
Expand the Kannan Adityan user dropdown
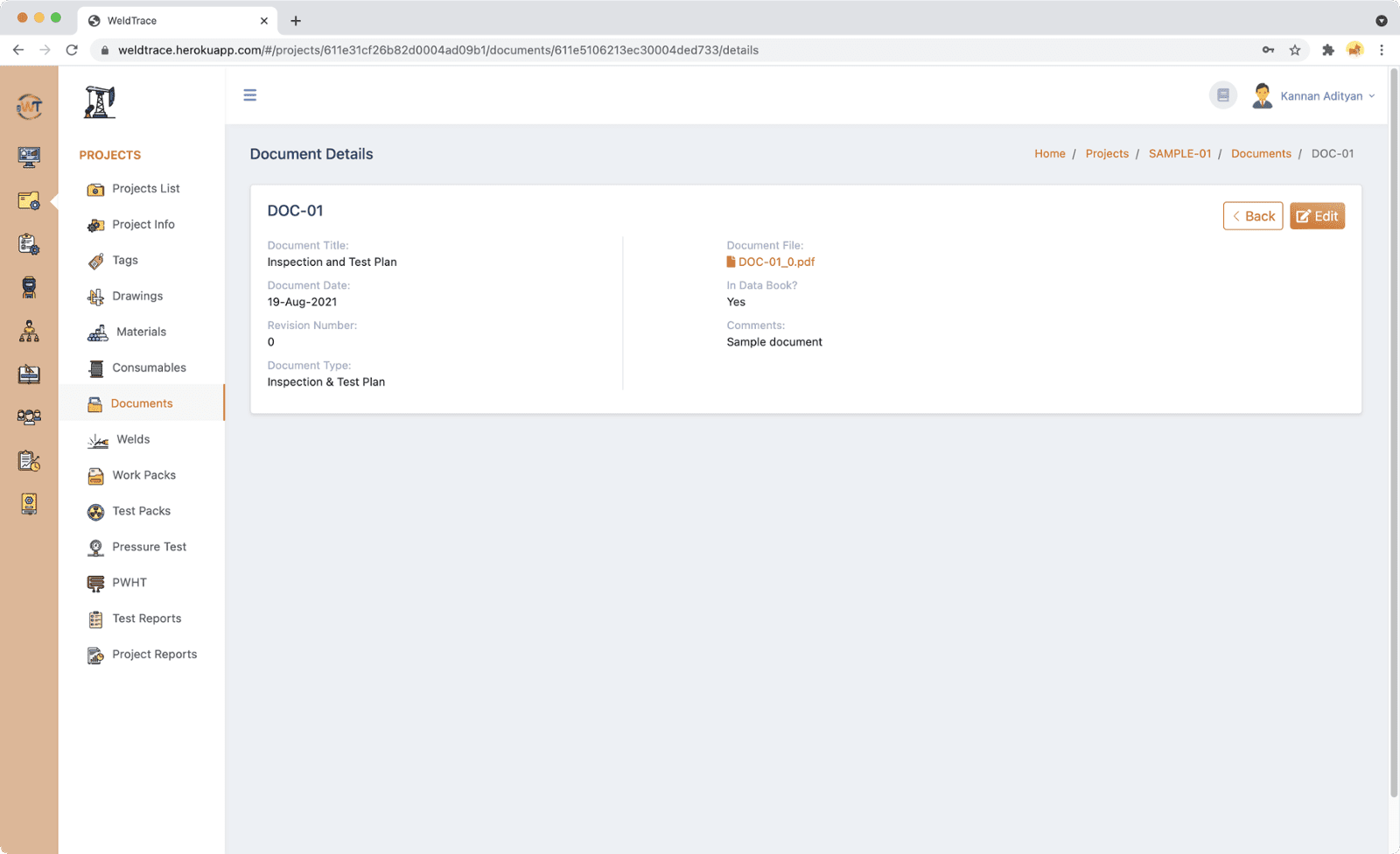1326,96
